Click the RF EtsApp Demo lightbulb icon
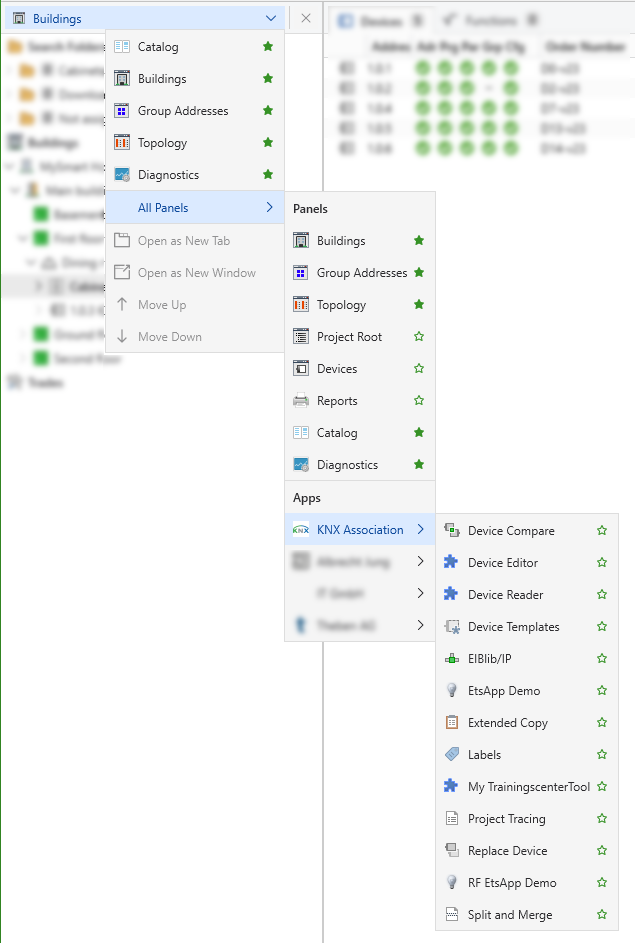Screen dimensions: 635x943 coord(452,882)
